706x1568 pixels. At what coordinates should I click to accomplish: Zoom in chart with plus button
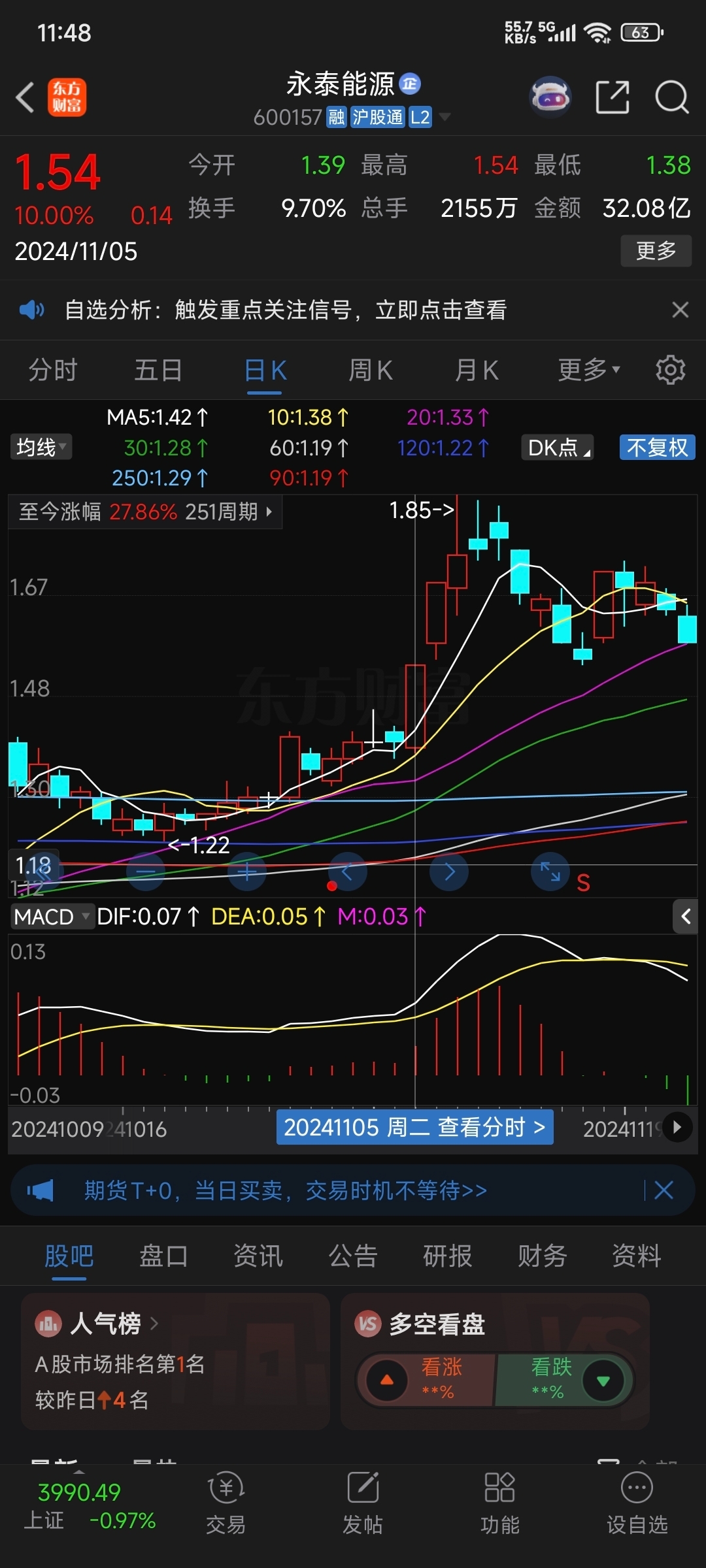coord(247,872)
